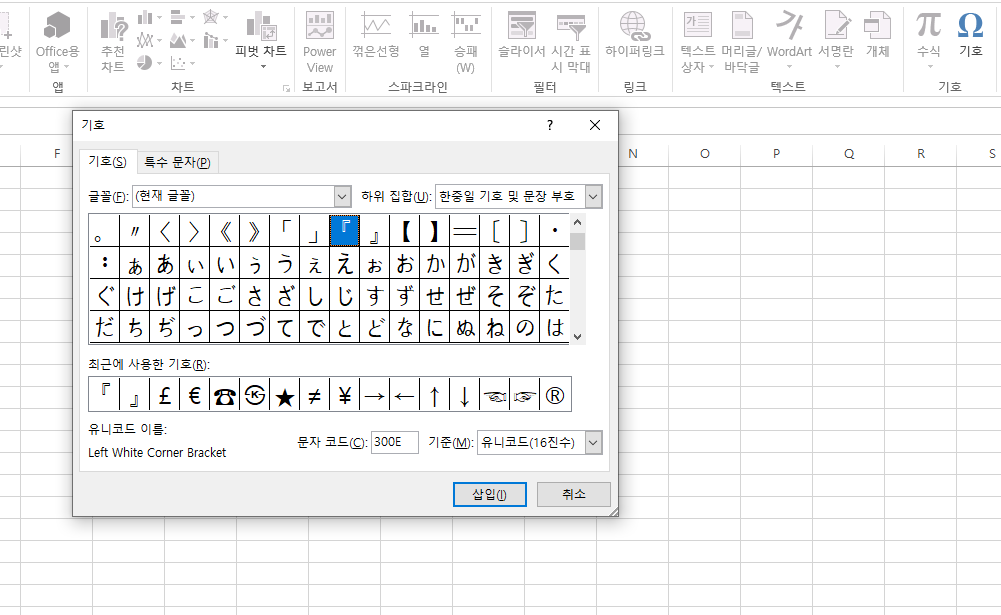Screen dimensions: 1001x615
Task: Select column header O in worksheet
Action: [x=705, y=154]
